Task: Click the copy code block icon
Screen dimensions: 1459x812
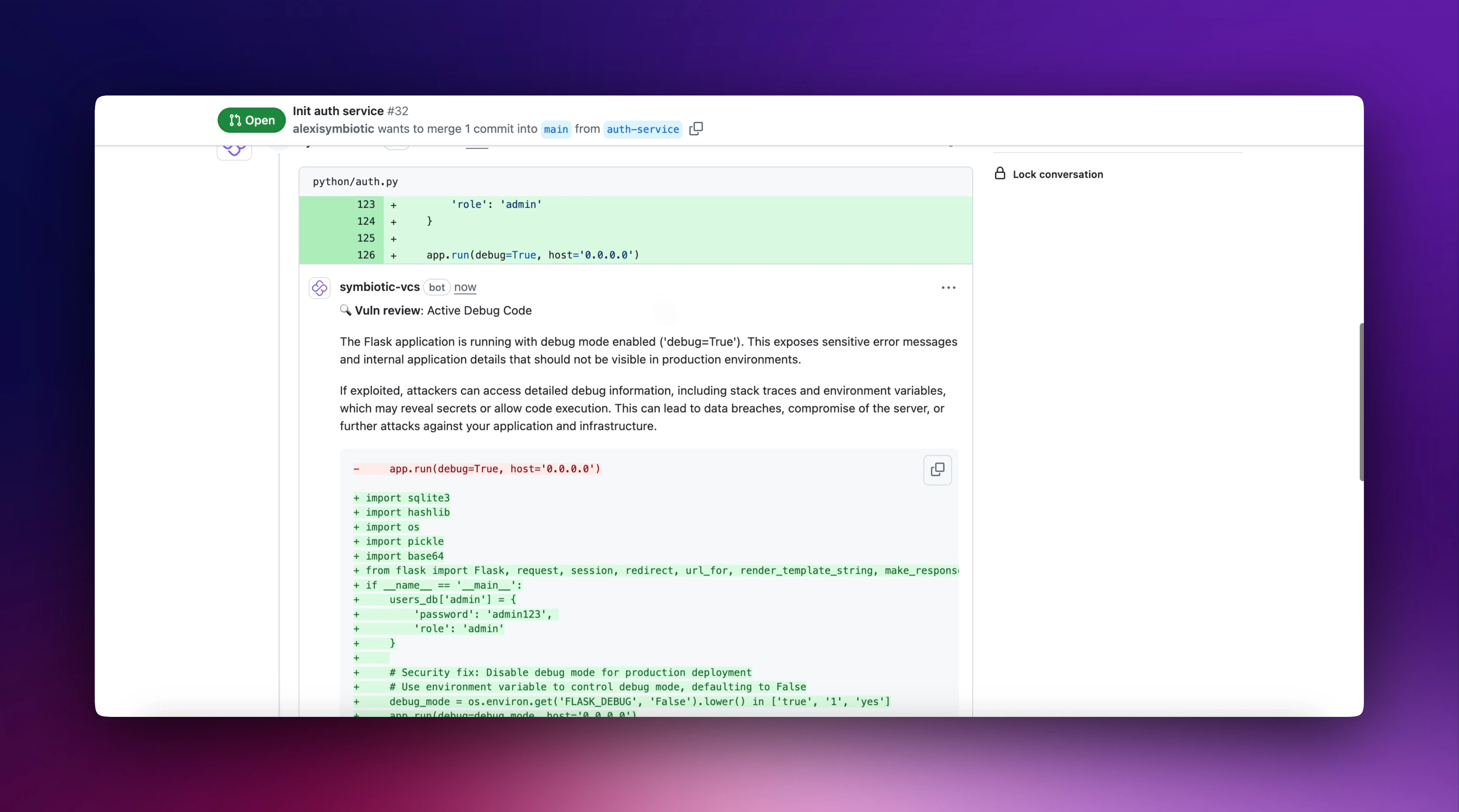Action: tap(937, 470)
